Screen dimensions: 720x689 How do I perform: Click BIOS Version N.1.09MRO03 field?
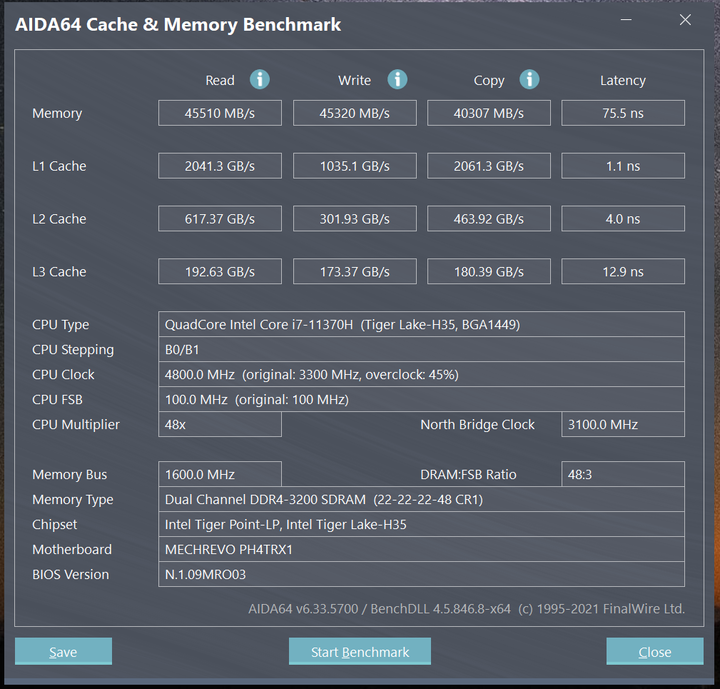[x=421, y=574]
